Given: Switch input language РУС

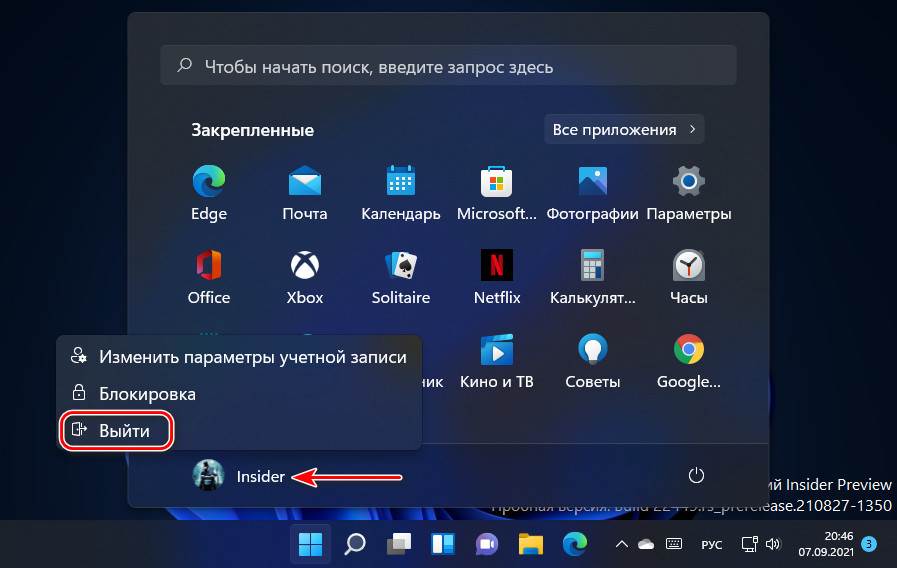Looking at the screenshot, I should 712,545.
